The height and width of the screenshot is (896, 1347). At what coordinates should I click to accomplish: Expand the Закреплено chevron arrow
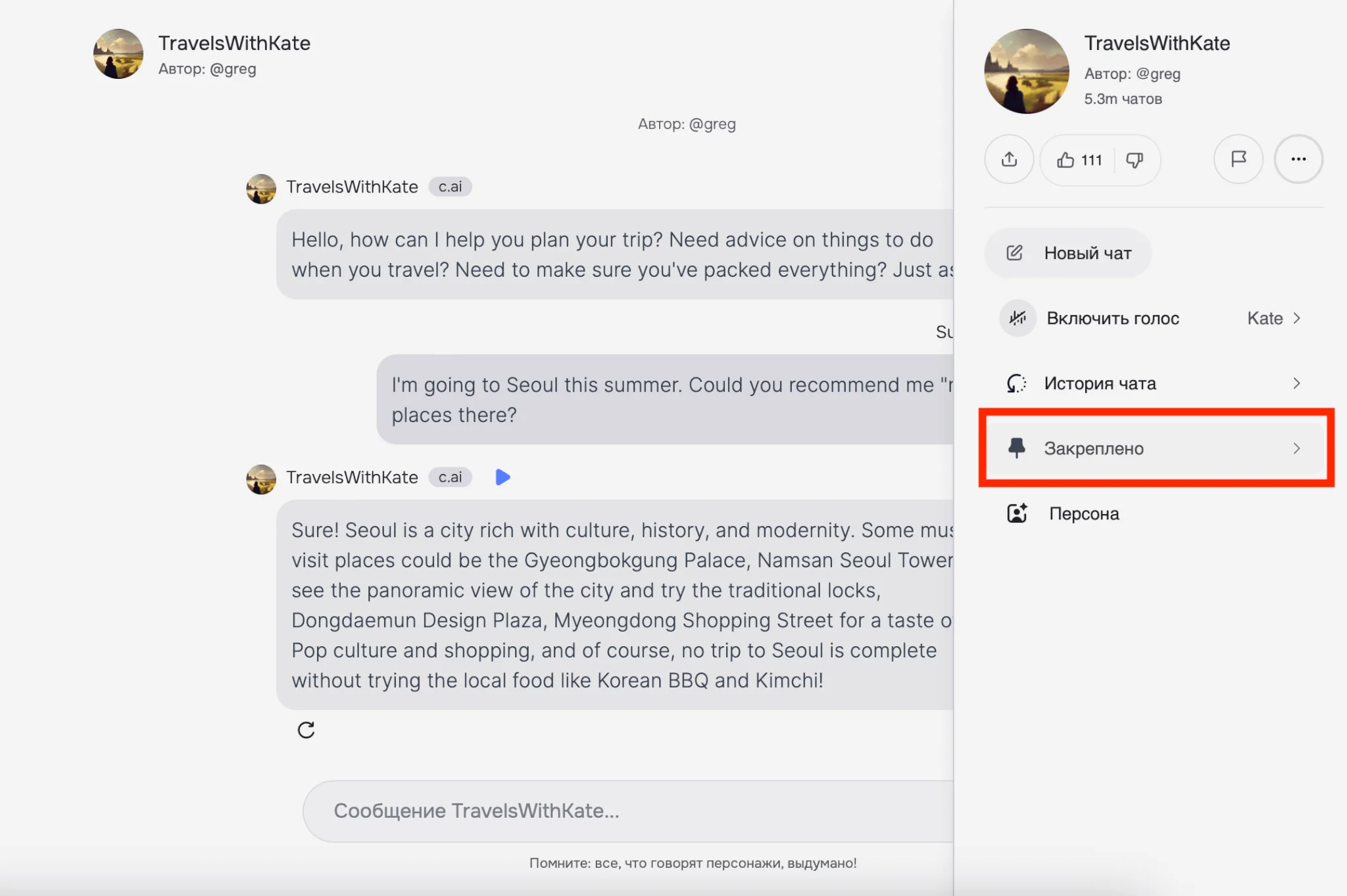(x=1296, y=448)
